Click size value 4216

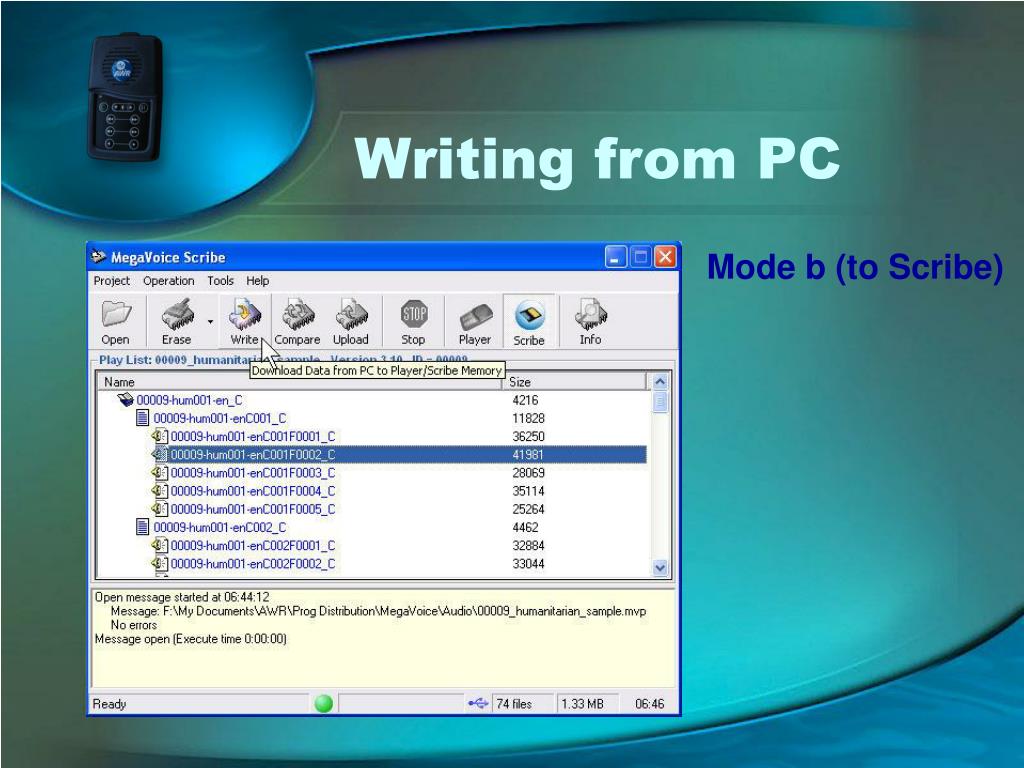[x=525, y=400]
